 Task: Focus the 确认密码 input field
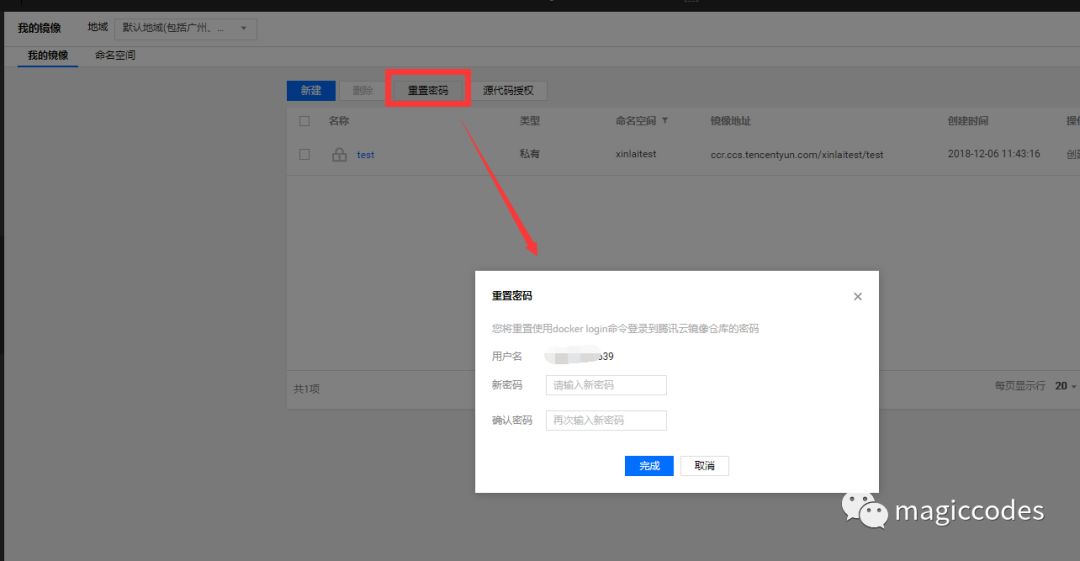[x=606, y=420]
